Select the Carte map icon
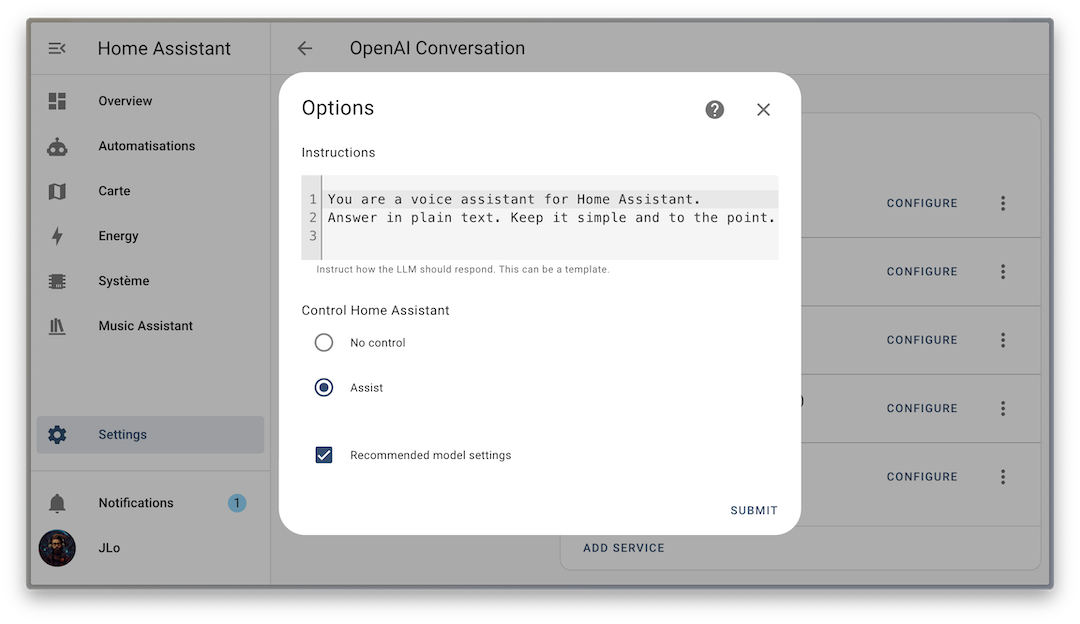The width and height of the screenshot is (1080, 624). [57, 191]
